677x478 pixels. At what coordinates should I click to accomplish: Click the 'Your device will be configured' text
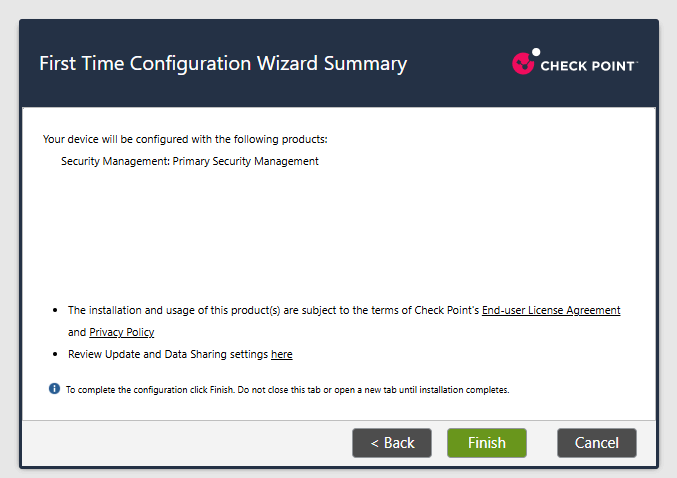point(185,139)
